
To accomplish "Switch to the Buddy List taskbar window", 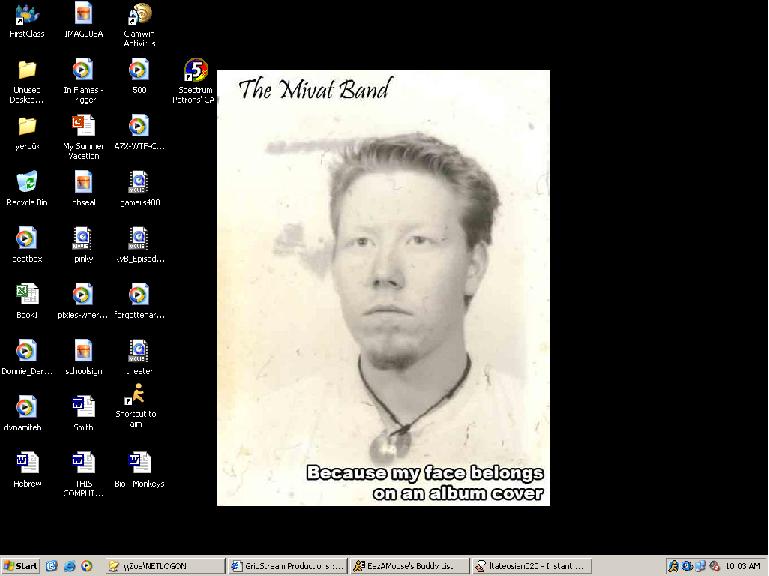I will tap(408, 566).
